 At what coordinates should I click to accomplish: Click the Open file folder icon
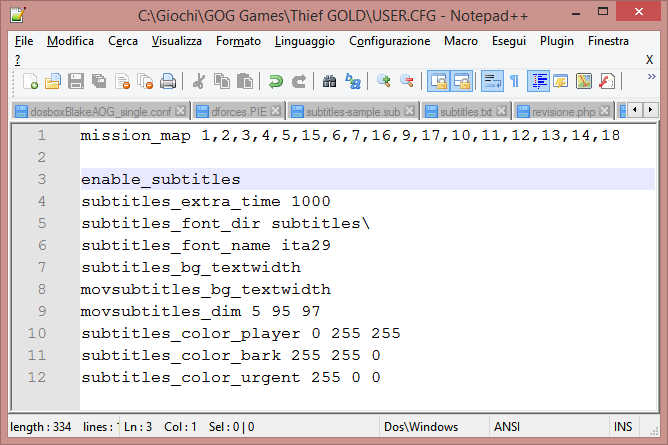click(53, 81)
